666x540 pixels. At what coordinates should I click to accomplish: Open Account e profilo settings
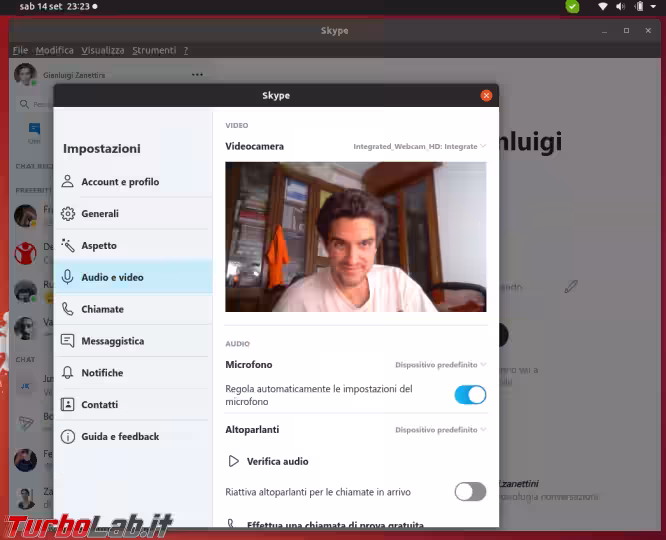tap(133, 182)
